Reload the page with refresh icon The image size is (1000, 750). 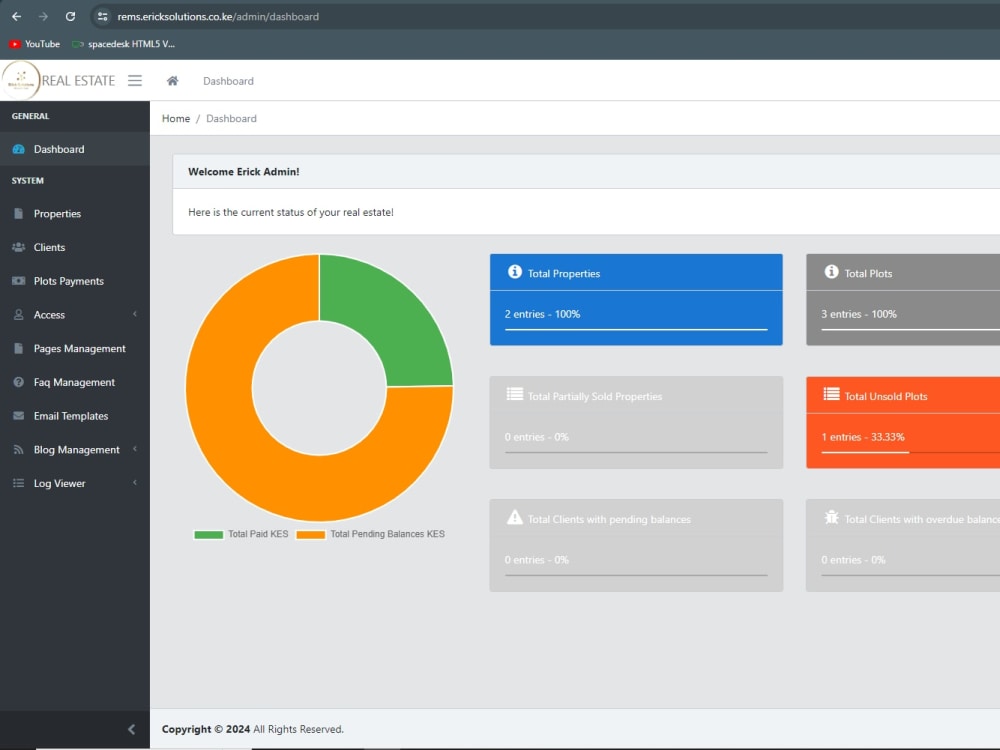pyautogui.click(x=70, y=17)
